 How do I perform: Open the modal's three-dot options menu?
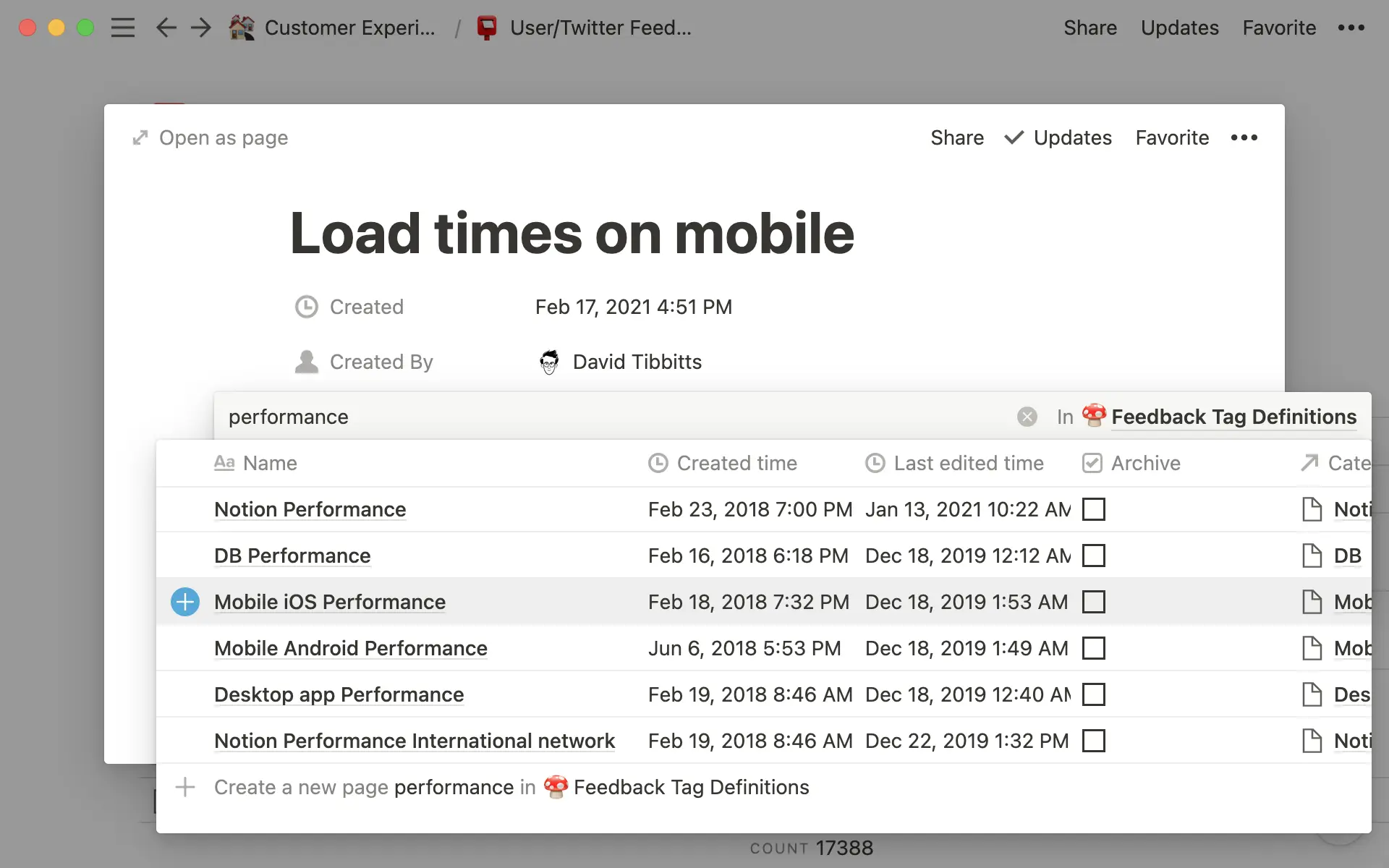pos(1244,137)
